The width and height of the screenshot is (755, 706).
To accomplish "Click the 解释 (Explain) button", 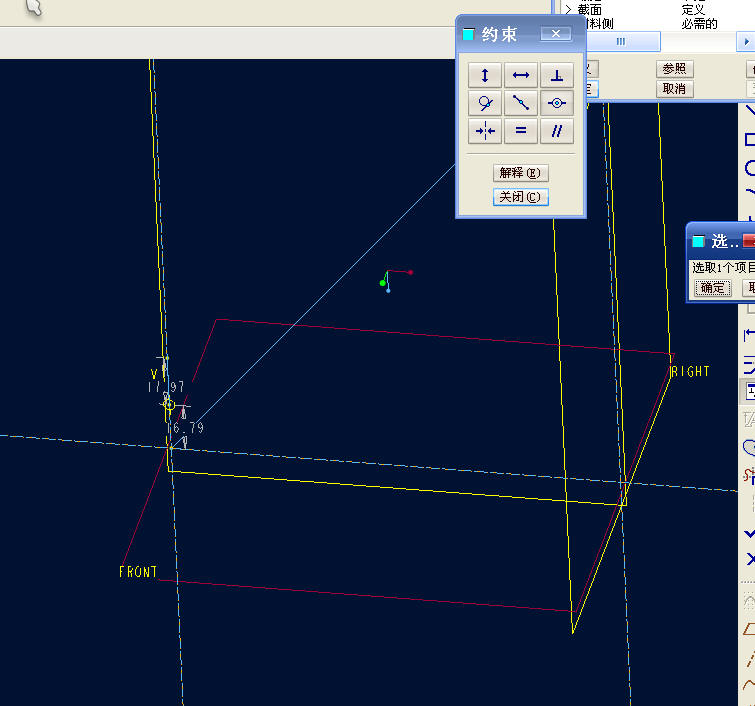I will coord(521,173).
